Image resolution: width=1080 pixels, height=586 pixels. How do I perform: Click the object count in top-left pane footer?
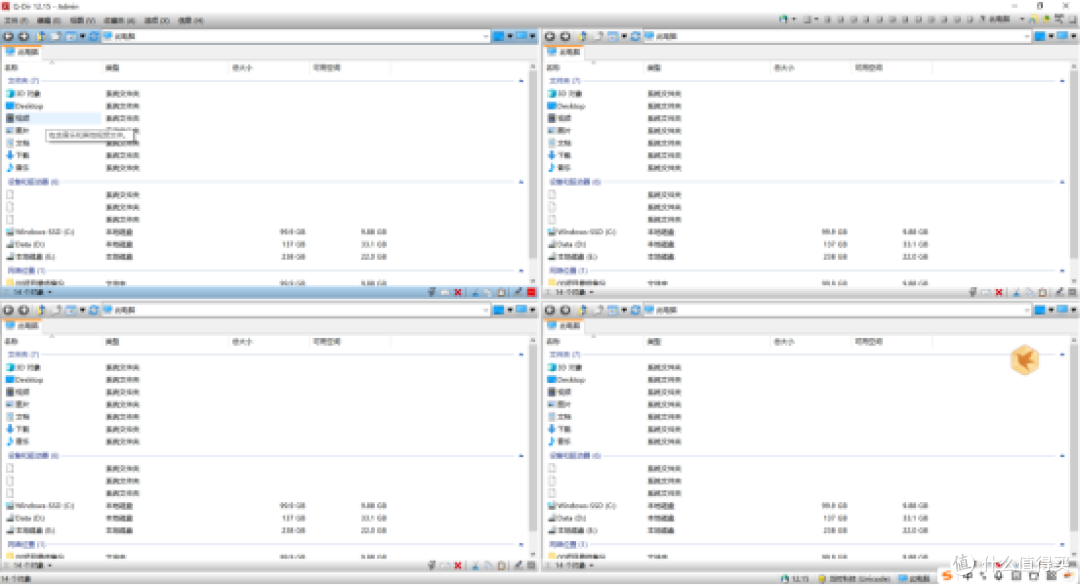pos(30,293)
